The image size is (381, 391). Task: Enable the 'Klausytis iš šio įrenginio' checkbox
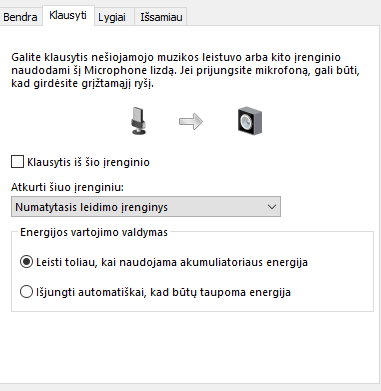pos(17,162)
